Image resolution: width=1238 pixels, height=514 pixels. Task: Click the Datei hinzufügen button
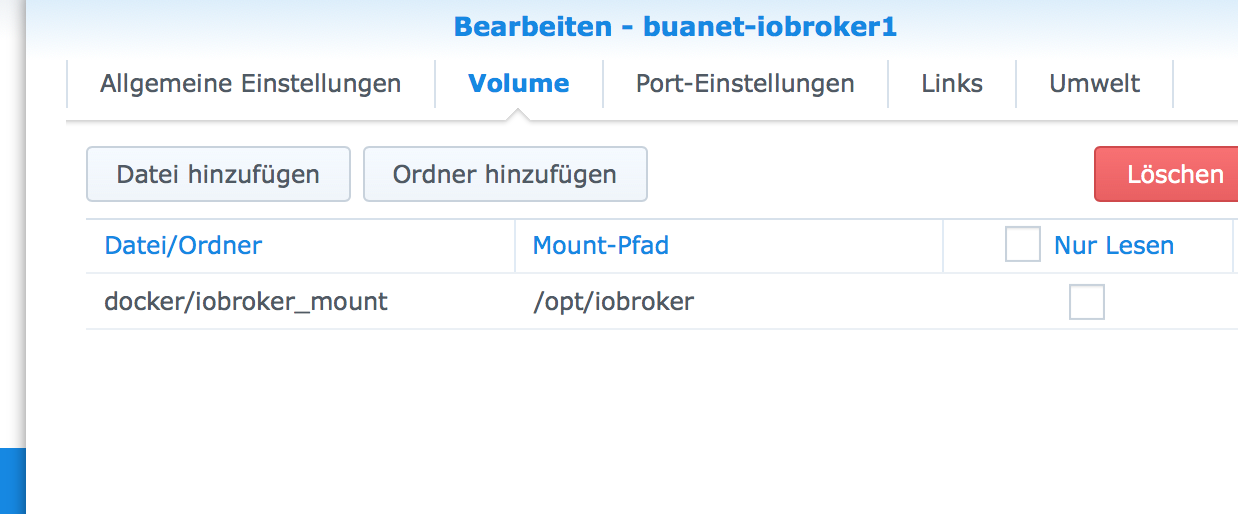tap(218, 174)
